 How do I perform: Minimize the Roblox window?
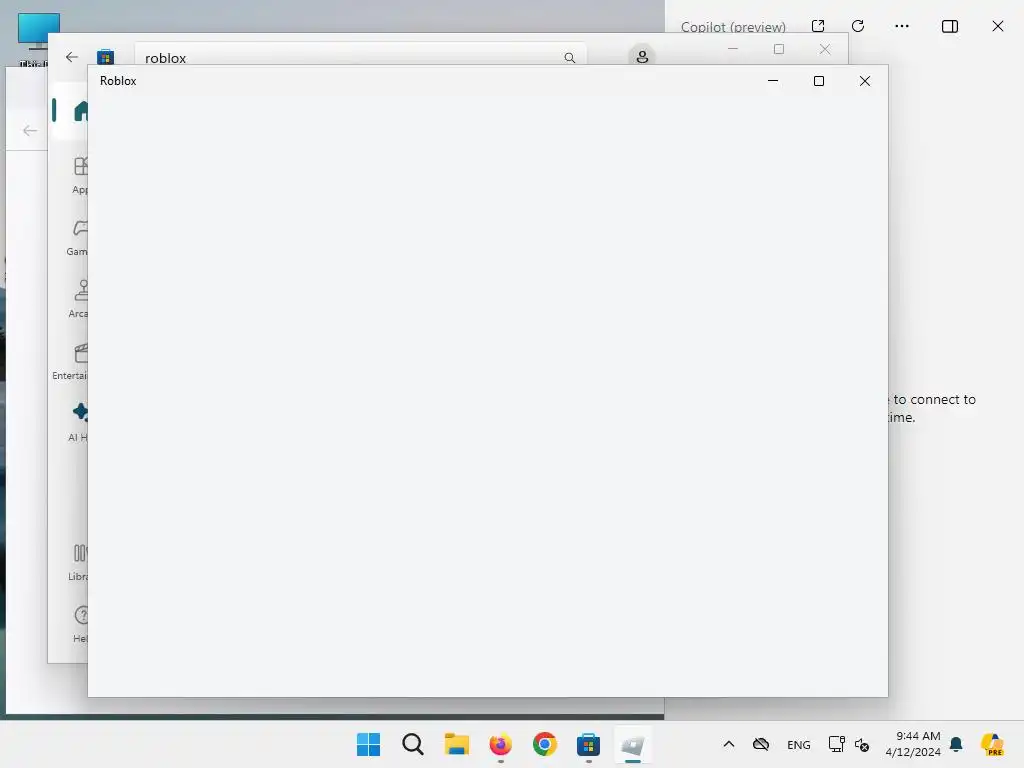click(773, 81)
